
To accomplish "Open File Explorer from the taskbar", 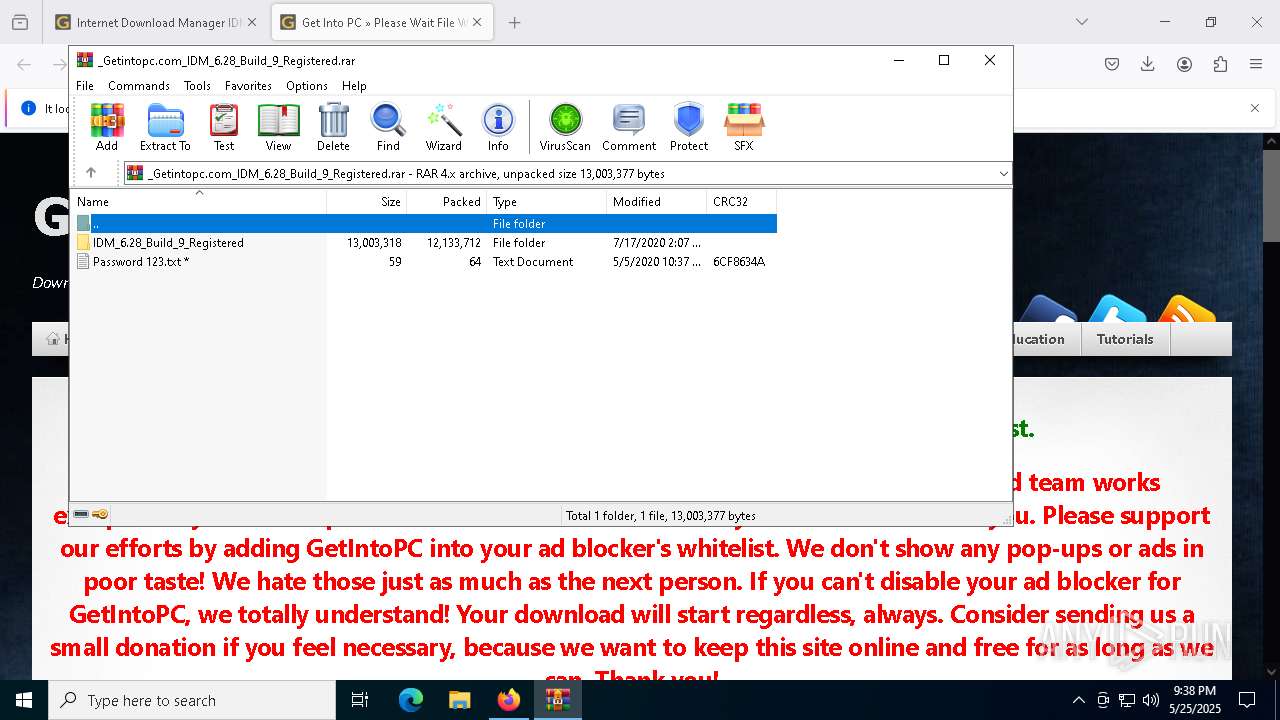I will [x=460, y=700].
